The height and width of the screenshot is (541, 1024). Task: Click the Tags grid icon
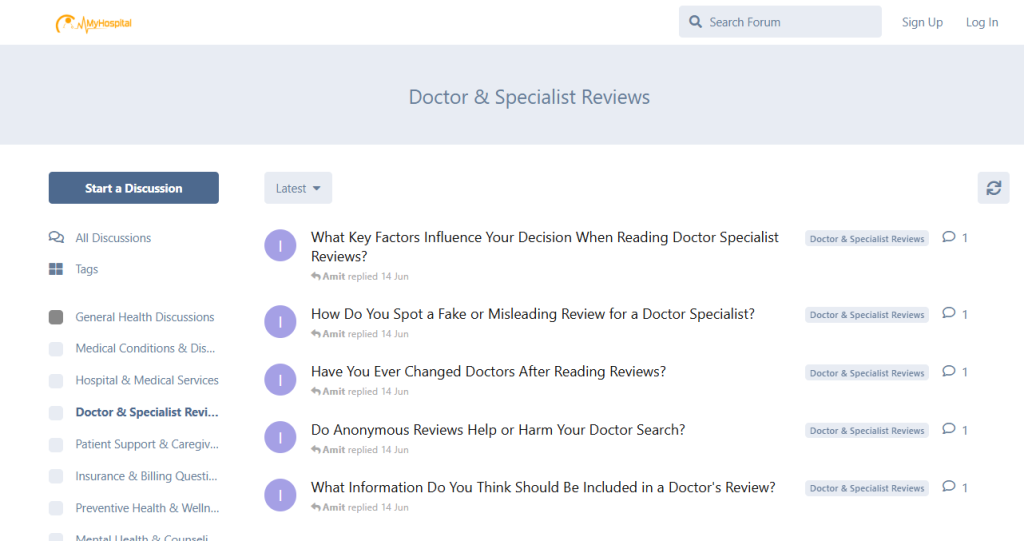click(56, 269)
